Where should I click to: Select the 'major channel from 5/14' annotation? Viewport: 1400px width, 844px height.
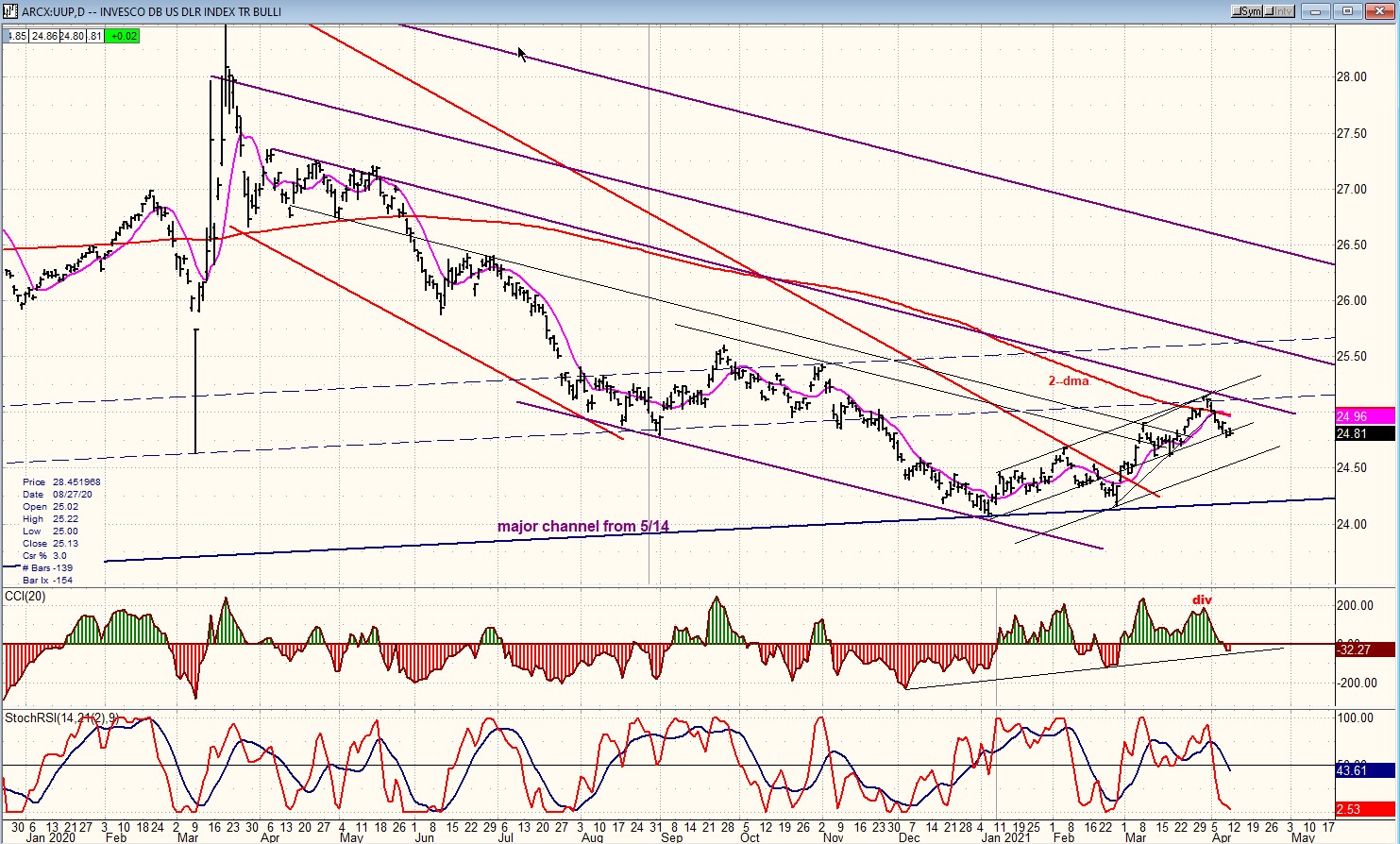coord(583,527)
